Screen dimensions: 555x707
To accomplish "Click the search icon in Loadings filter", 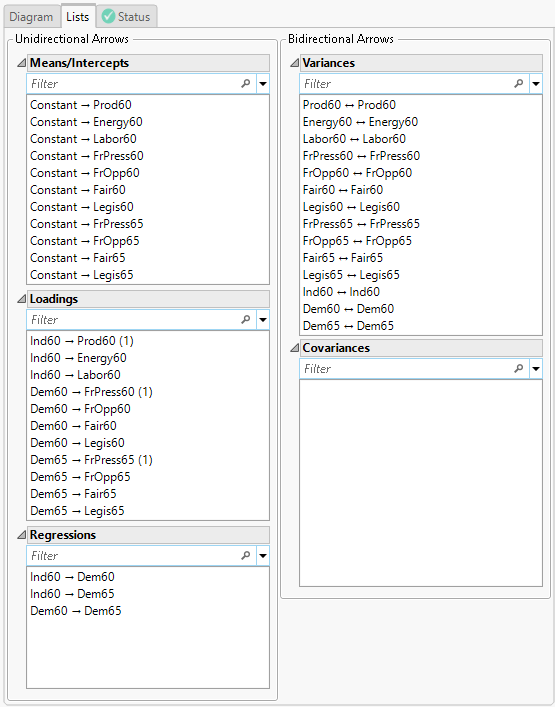I will (246, 319).
